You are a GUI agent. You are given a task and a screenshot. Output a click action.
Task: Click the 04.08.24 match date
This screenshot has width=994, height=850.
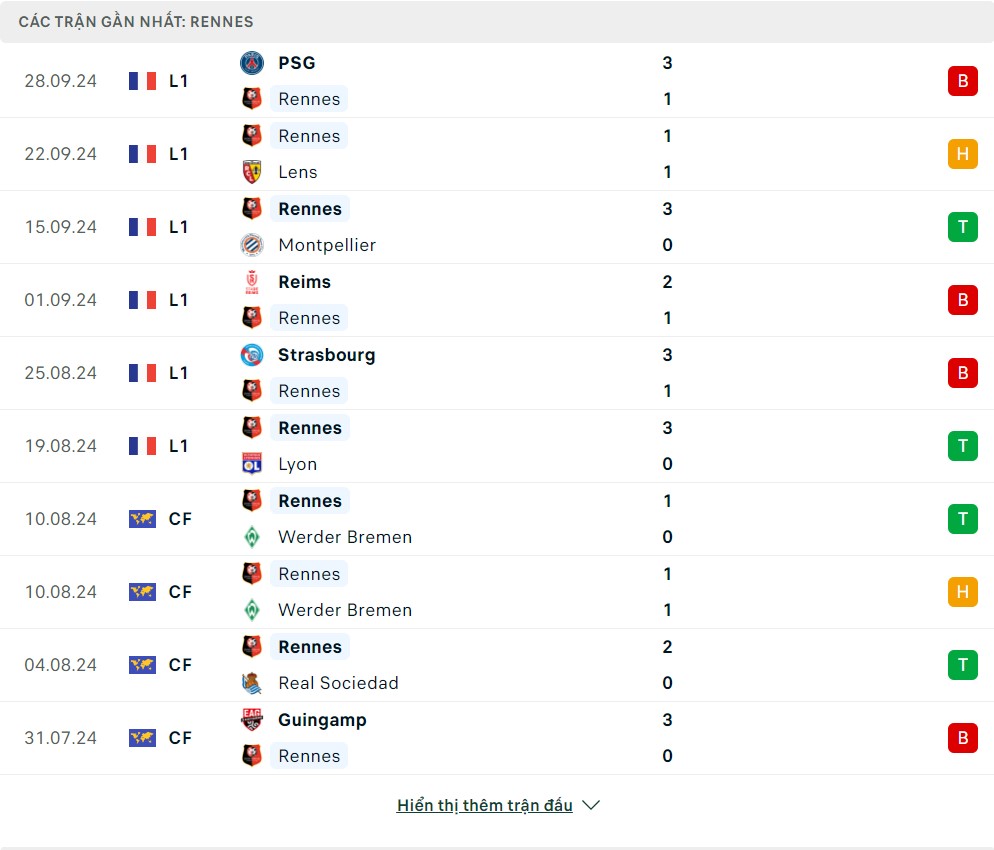point(61,665)
